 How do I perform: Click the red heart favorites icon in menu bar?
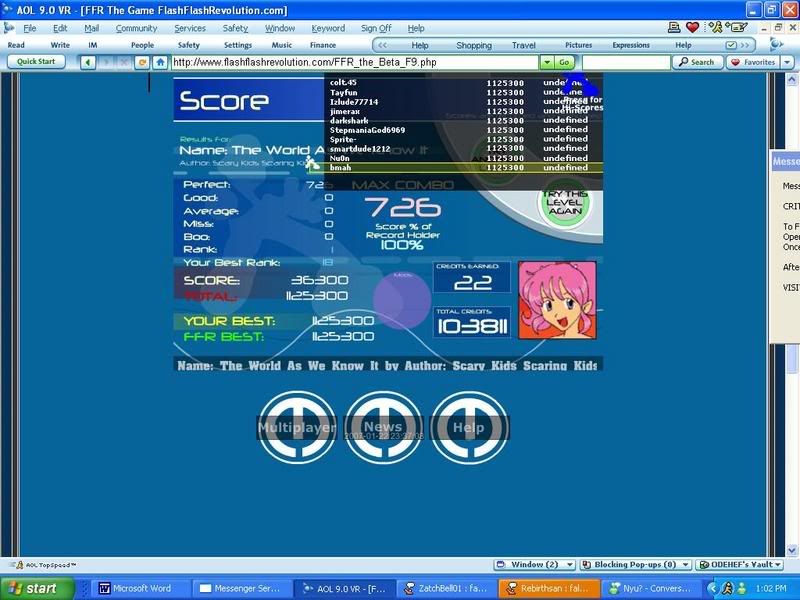click(692, 28)
